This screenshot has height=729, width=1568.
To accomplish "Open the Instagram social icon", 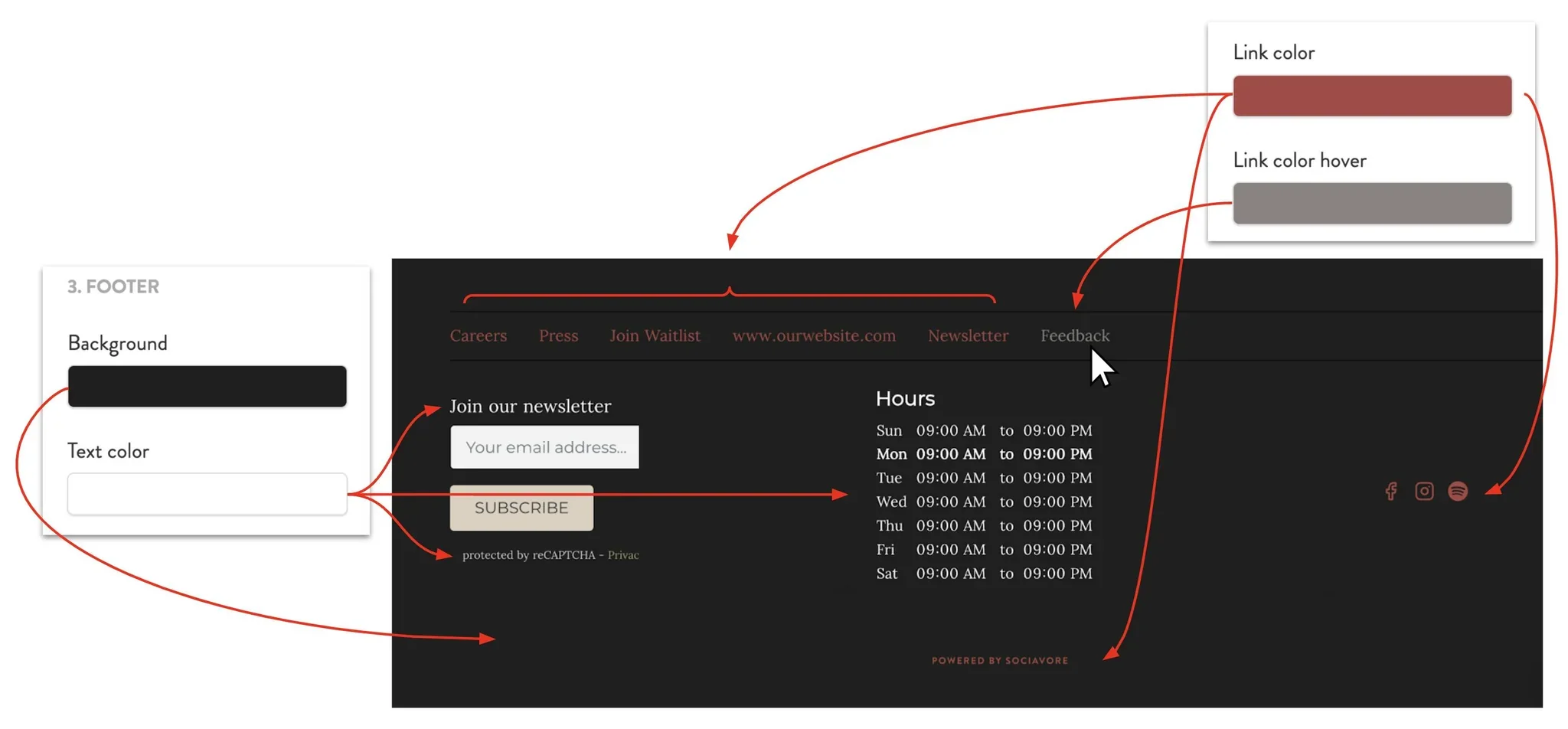I will (x=1424, y=491).
